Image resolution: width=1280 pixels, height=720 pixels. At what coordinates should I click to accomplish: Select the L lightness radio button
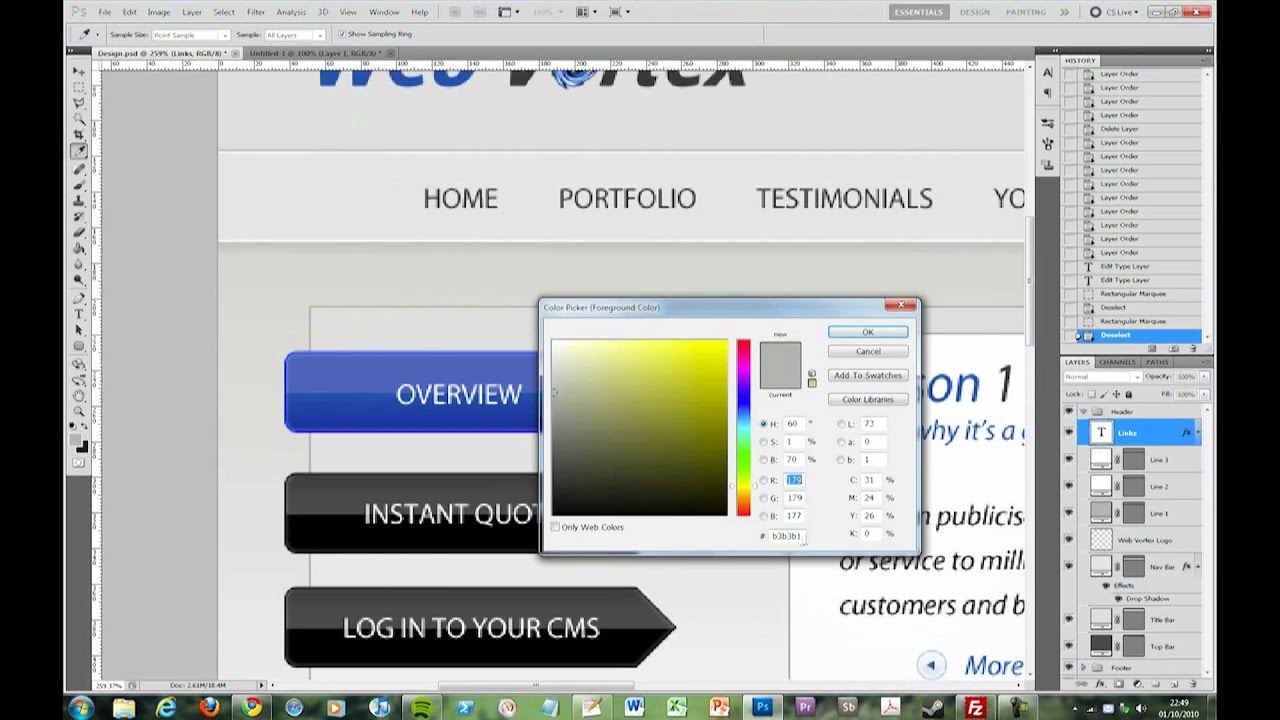(841, 424)
